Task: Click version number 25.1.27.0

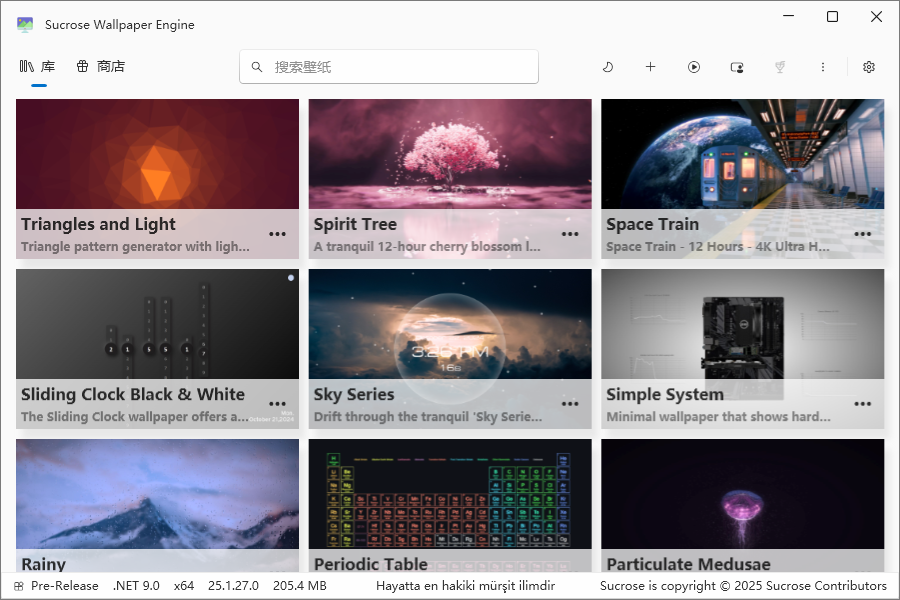Action: pyautogui.click(x=233, y=586)
